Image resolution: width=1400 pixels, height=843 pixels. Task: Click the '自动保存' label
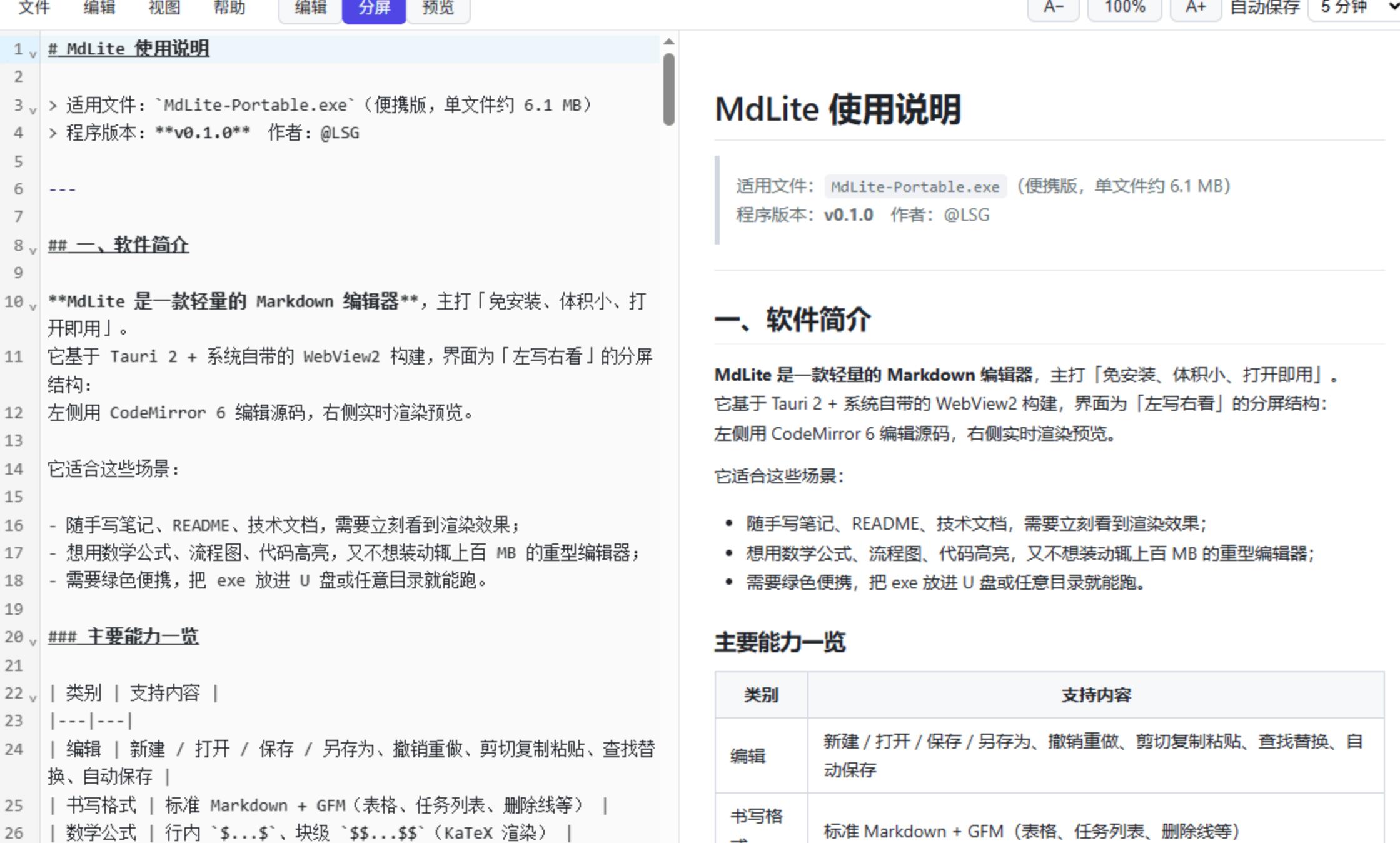tap(1265, 8)
